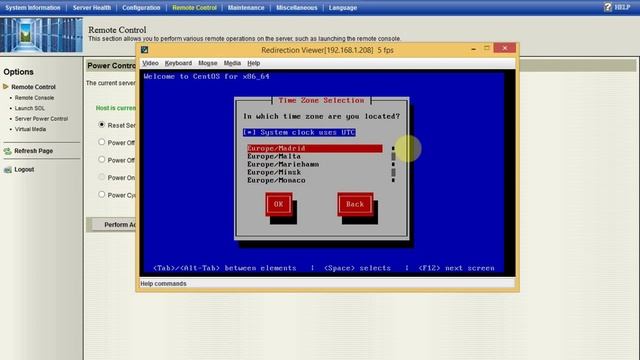Open the viewer's Mouse menu

207,63
